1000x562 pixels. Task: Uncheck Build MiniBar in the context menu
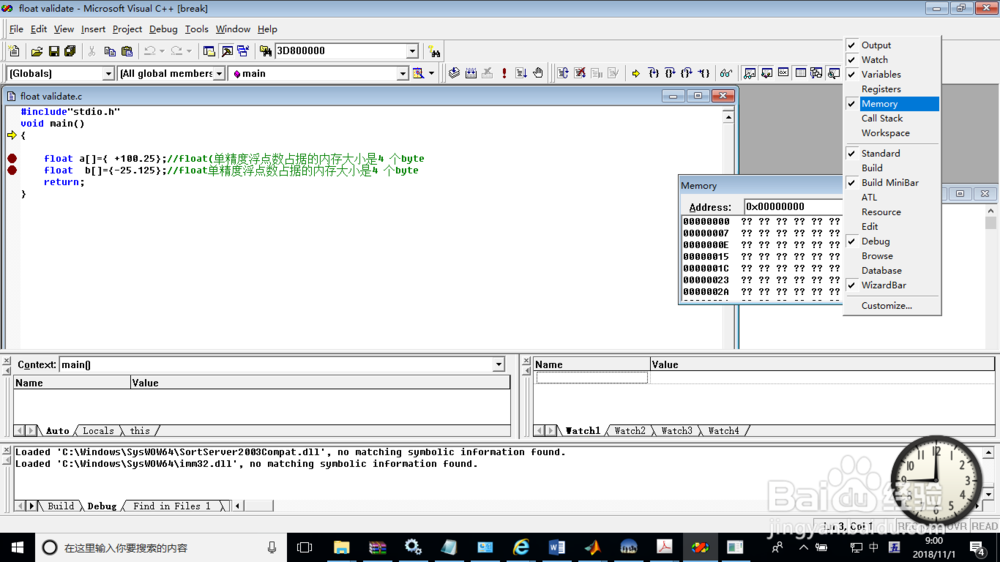coord(890,183)
